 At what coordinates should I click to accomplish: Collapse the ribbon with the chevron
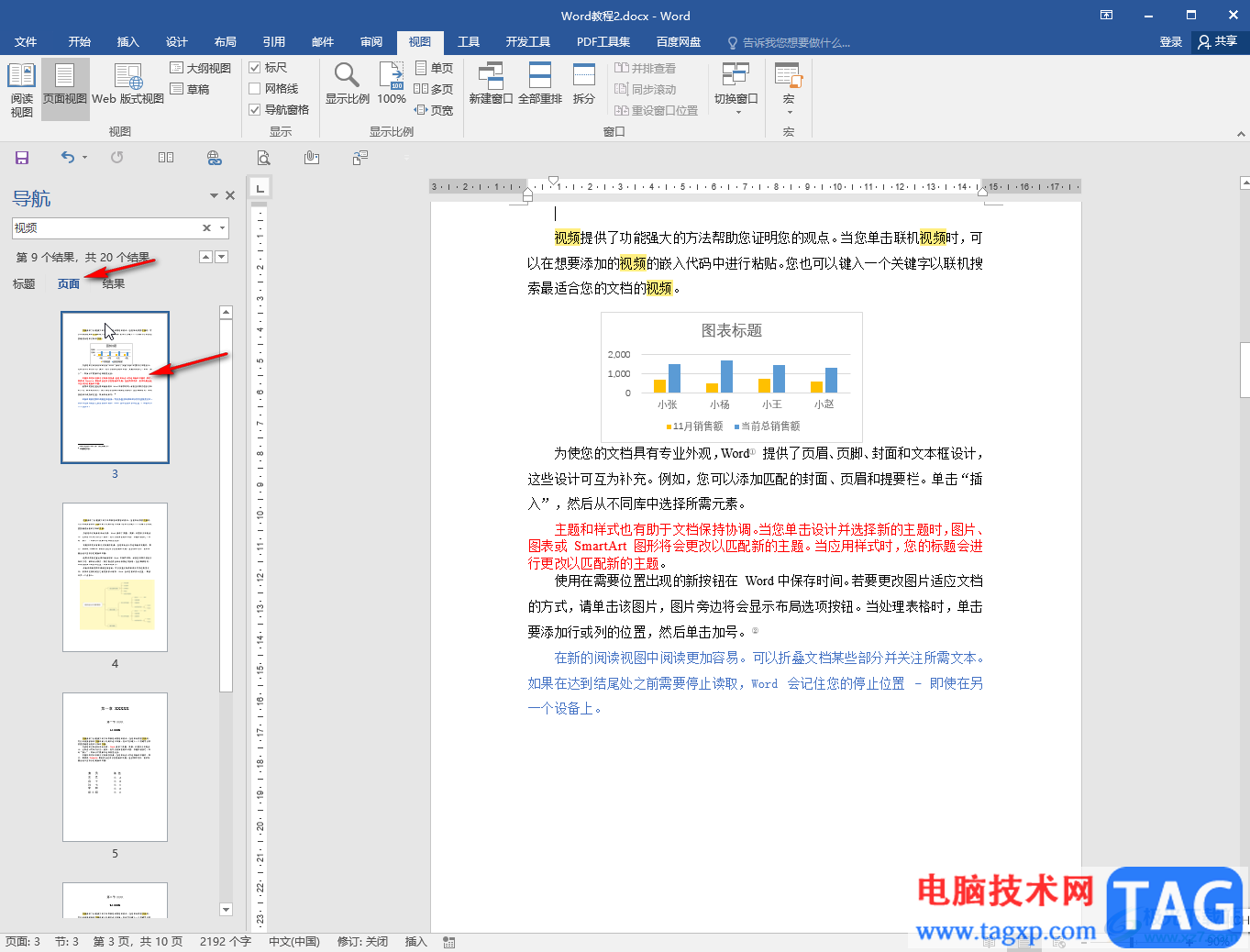(x=1241, y=133)
